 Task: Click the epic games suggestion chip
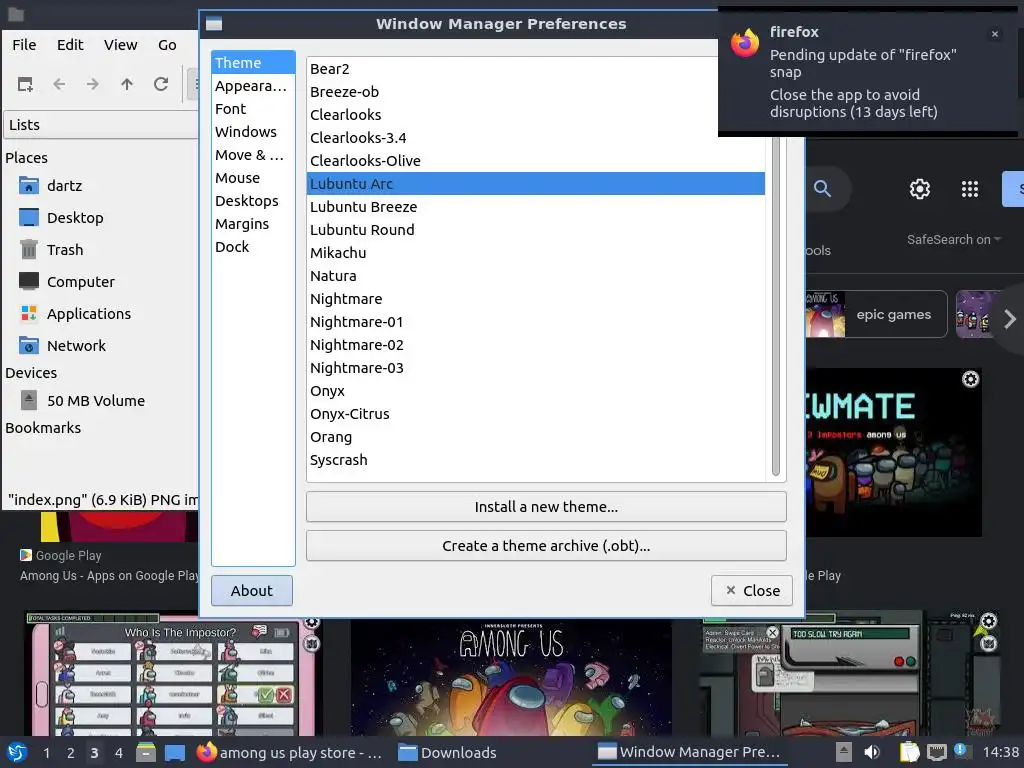pyautogui.click(x=876, y=314)
